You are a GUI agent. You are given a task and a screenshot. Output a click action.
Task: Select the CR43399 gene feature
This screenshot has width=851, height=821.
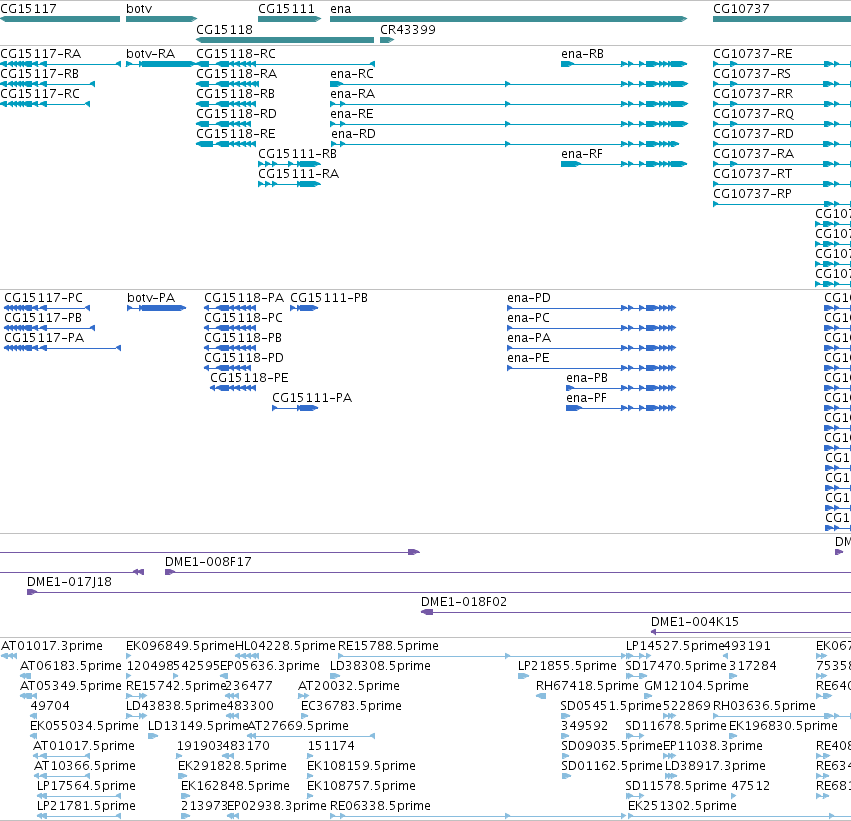[387, 40]
